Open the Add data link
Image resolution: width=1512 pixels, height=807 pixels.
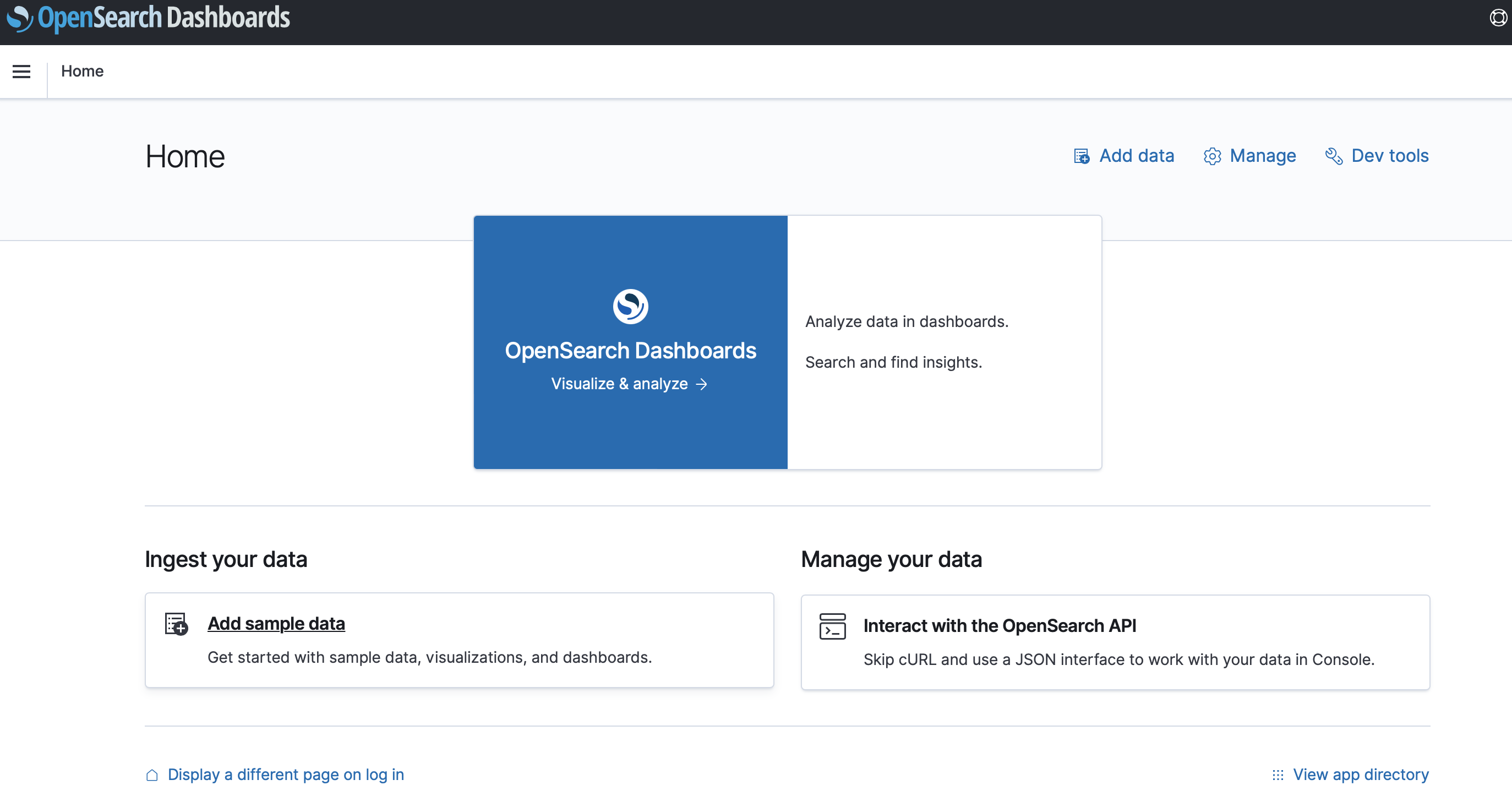click(1137, 156)
